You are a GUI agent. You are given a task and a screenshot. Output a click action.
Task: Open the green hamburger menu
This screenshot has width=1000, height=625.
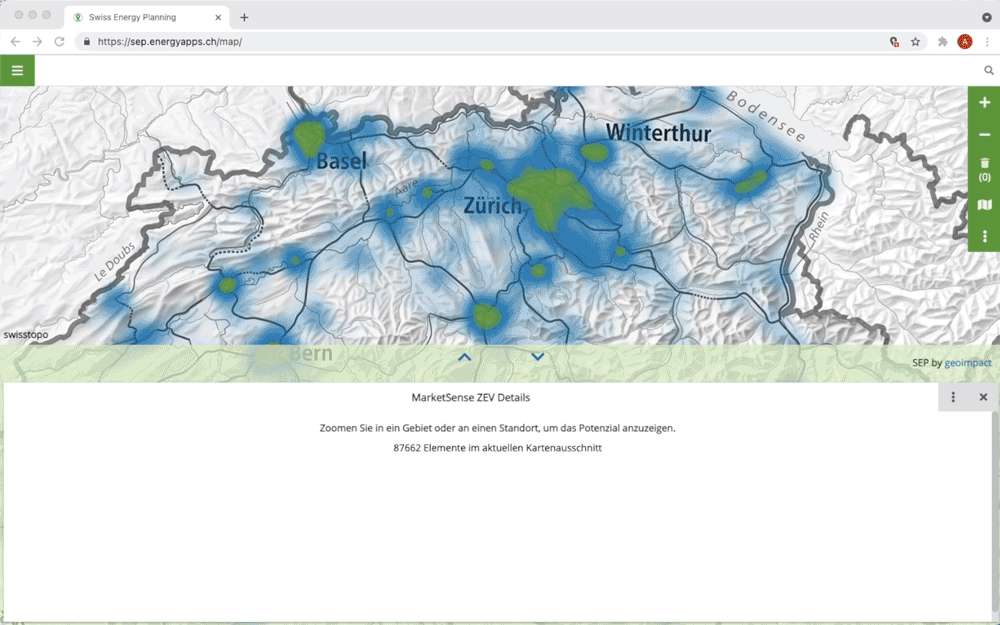[x=17, y=70]
